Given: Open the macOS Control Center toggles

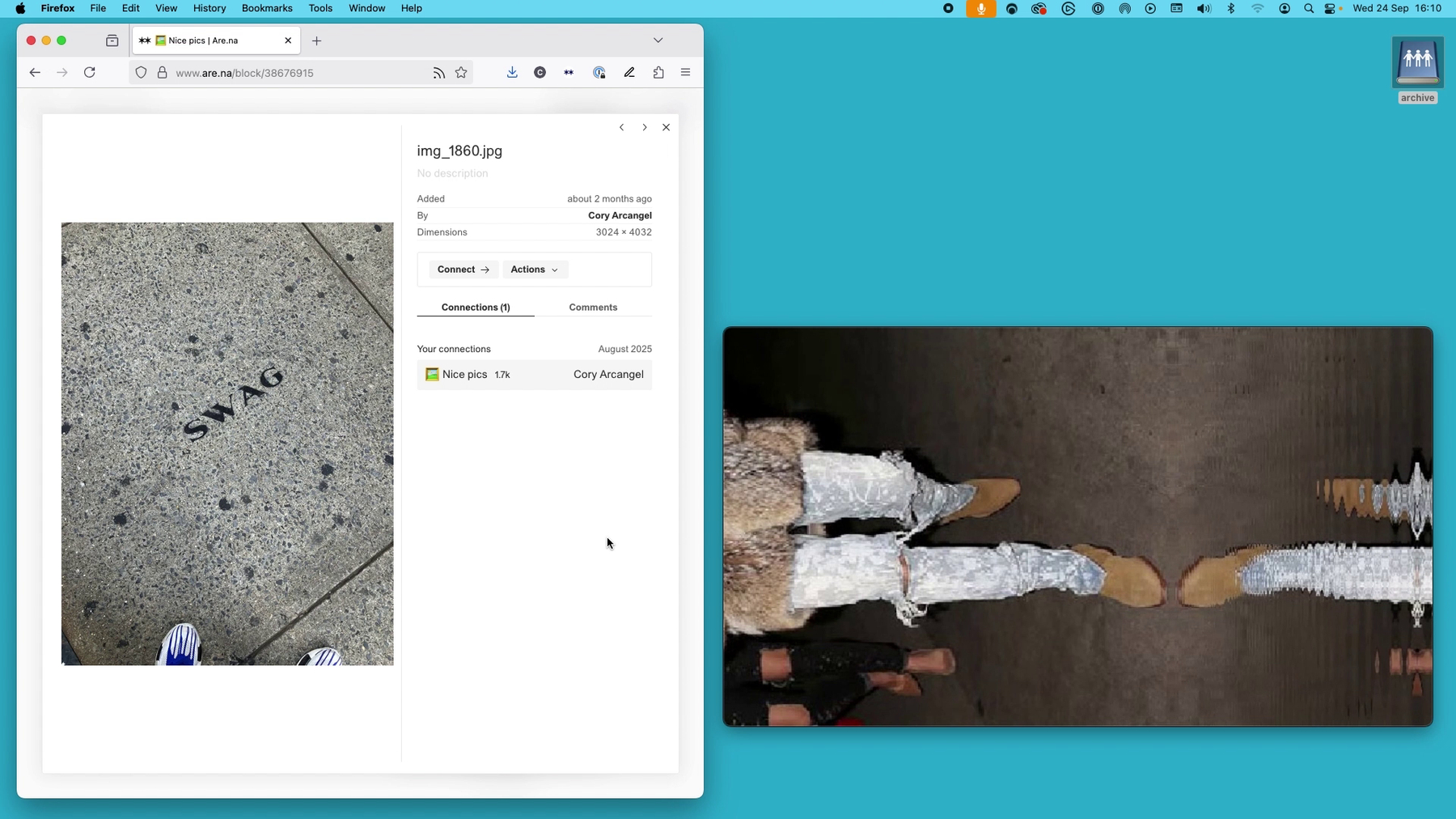Looking at the screenshot, I should pyautogui.click(x=1330, y=9).
